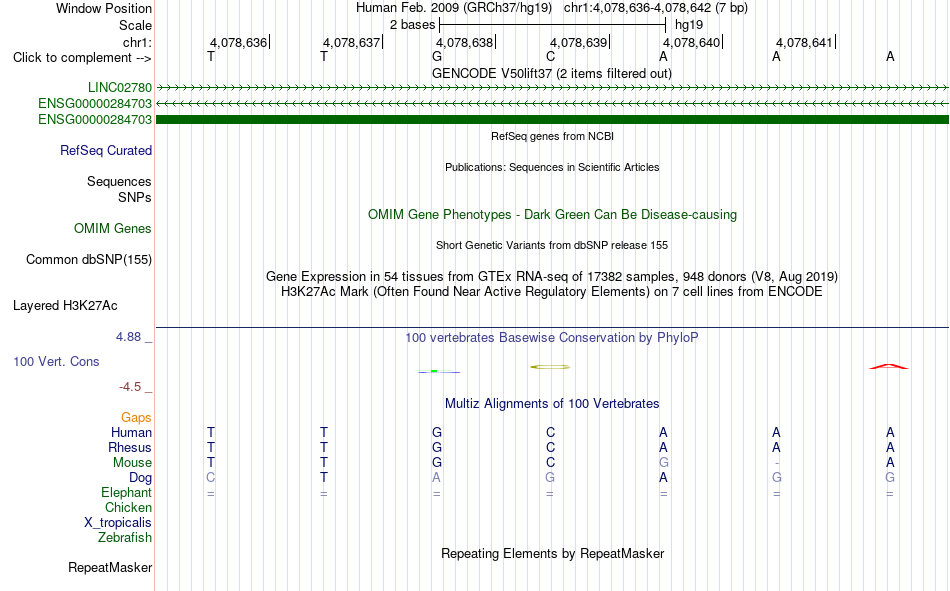
Task: Click the 100 Vert. Cons track label
Action: click(56, 361)
